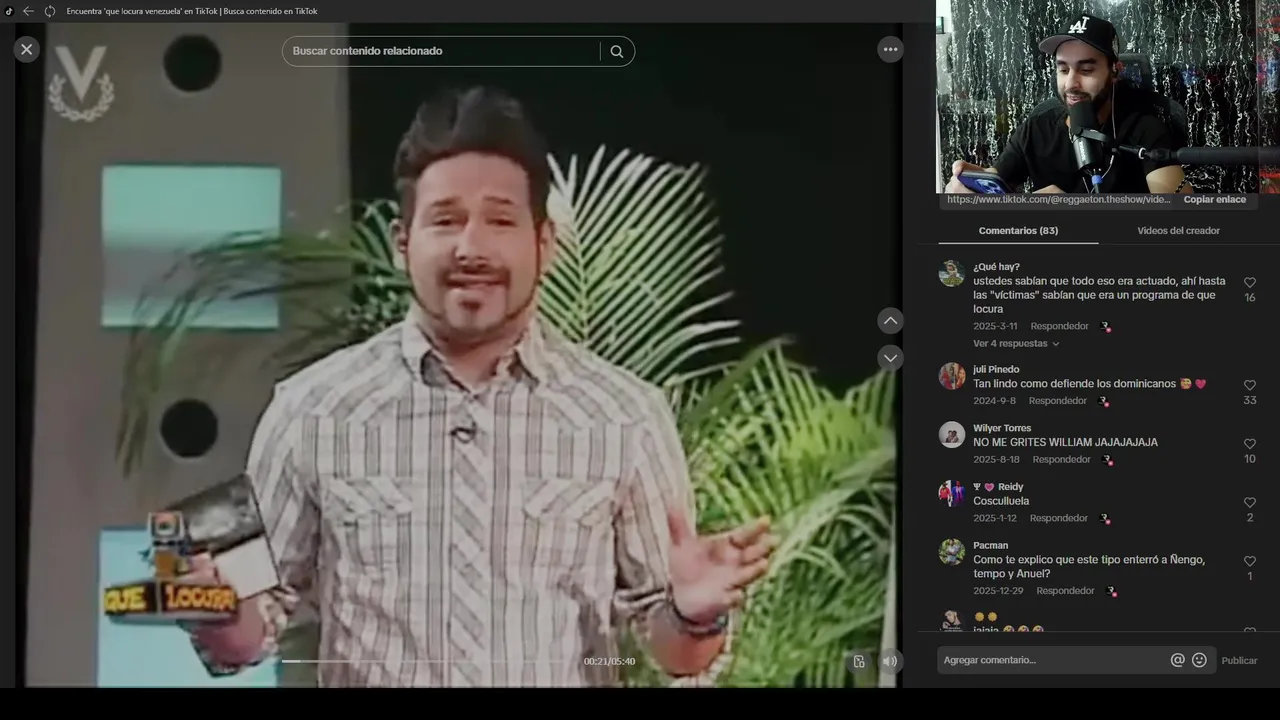Mute the video with the speaker icon
Image resolution: width=1280 pixels, height=720 pixels.
888,661
